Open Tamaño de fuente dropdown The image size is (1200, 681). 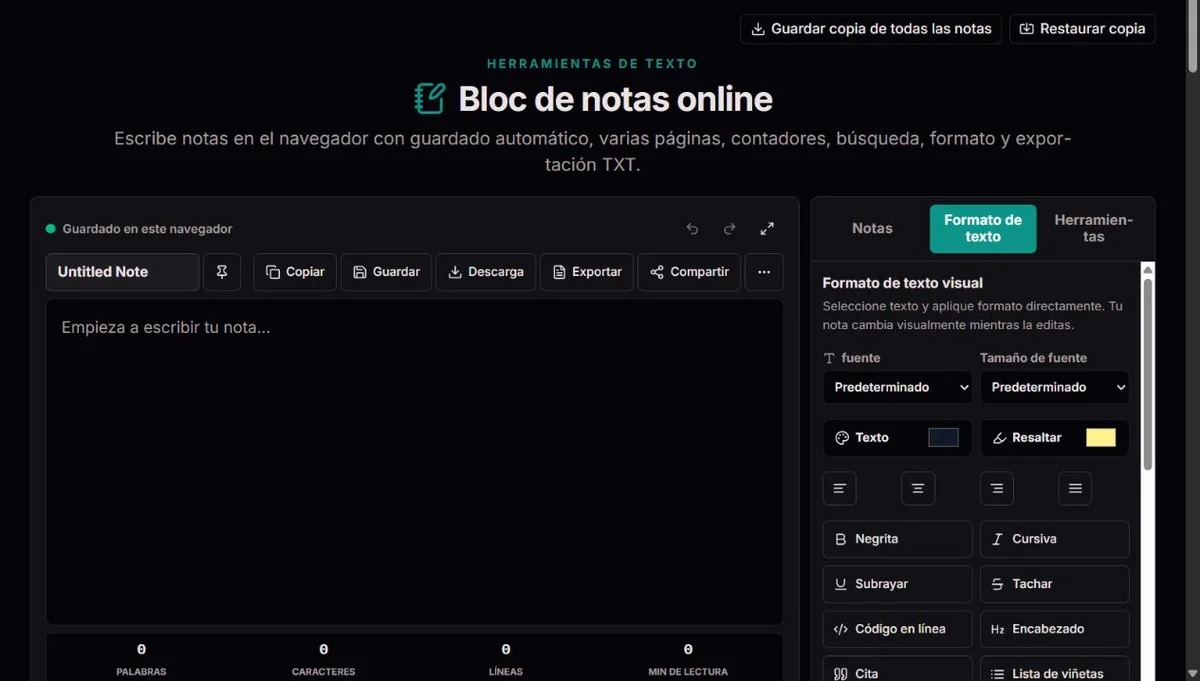[x=1055, y=387]
